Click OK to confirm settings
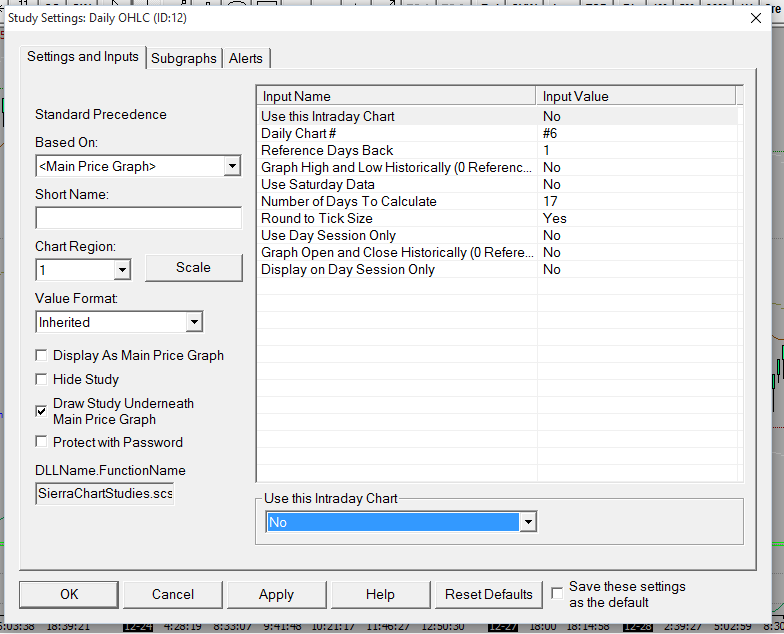Viewport: 784px width, 634px height. coord(69,594)
